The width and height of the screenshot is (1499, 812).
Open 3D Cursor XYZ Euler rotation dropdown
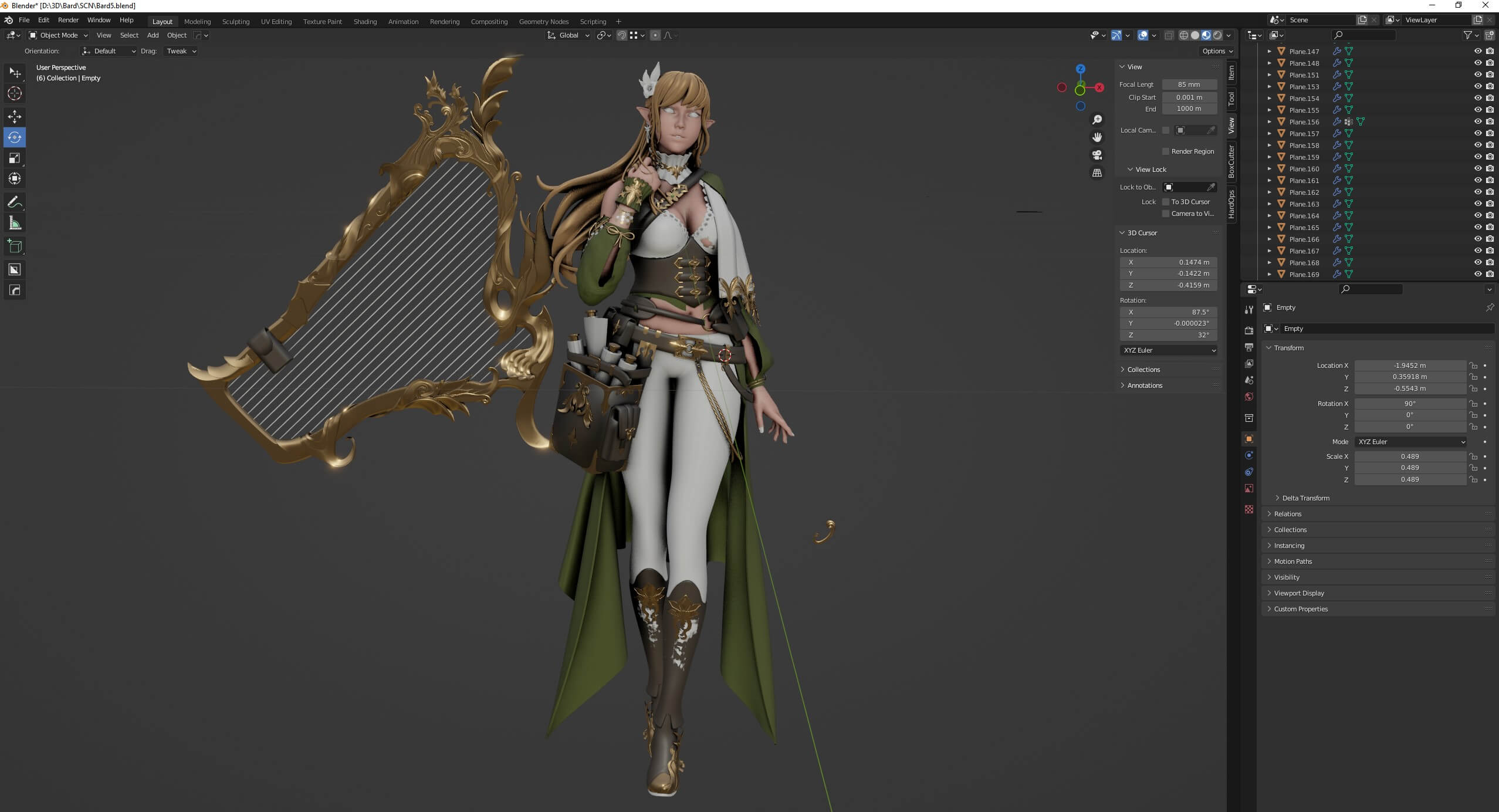(1169, 350)
